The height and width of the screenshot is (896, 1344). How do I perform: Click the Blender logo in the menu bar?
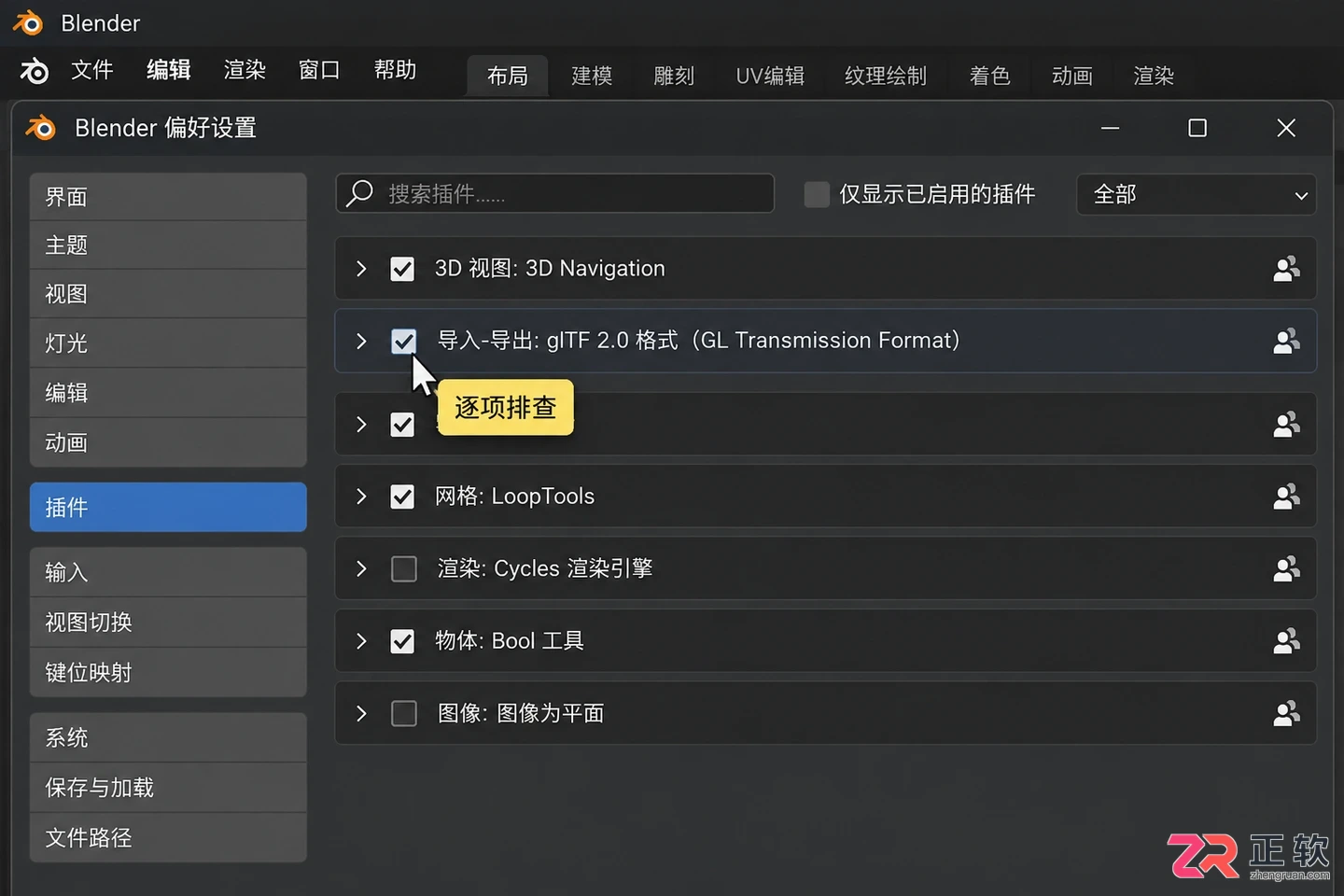pyautogui.click(x=35, y=71)
